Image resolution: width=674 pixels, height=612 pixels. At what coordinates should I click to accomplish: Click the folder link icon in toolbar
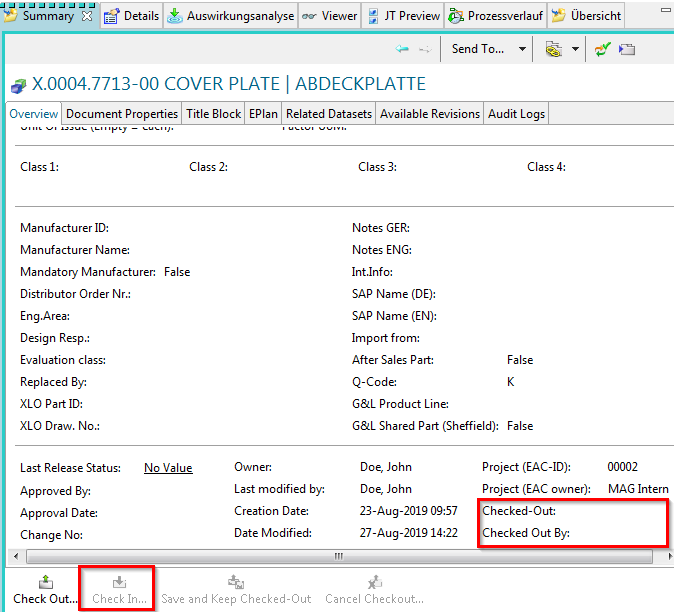point(553,49)
